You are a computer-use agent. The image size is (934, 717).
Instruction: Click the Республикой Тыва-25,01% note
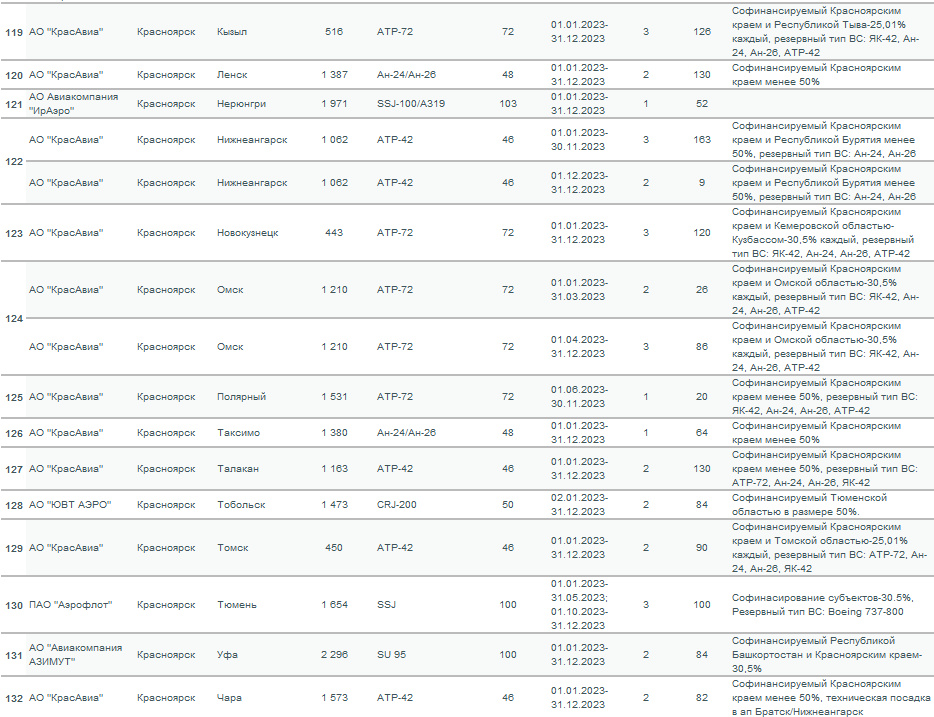825,32
